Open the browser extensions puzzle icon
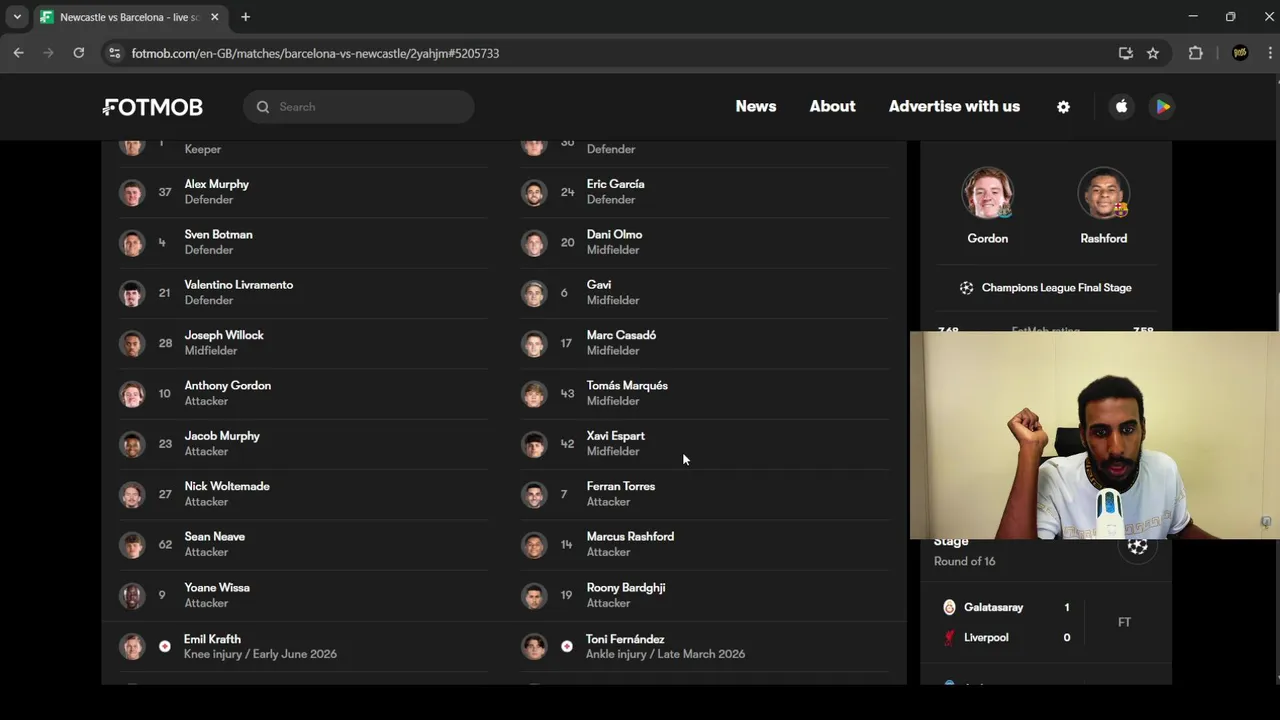The width and height of the screenshot is (1280, 720). click(1195, 53)
